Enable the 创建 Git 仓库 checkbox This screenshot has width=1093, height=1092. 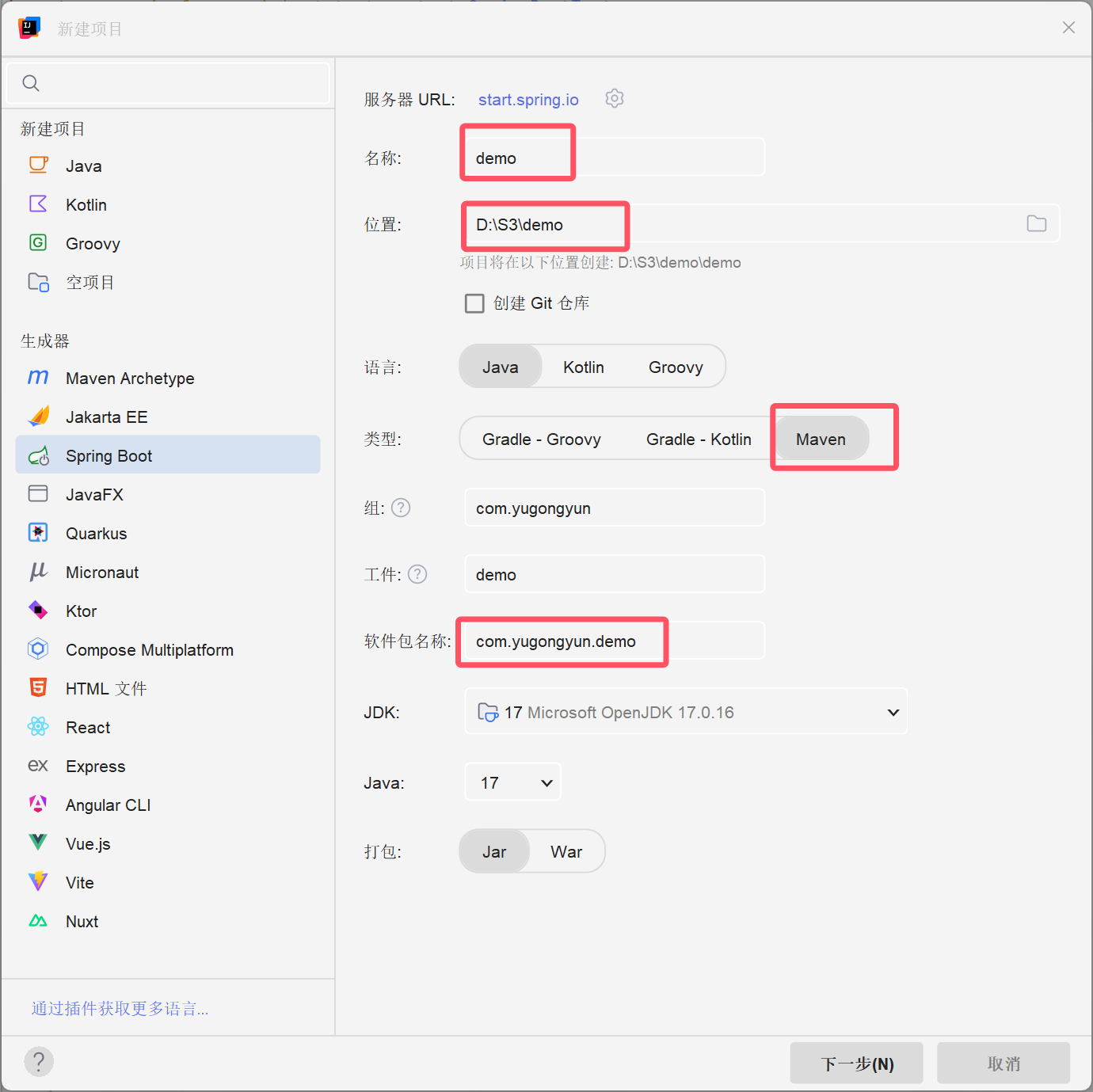[x=474, y=302]
